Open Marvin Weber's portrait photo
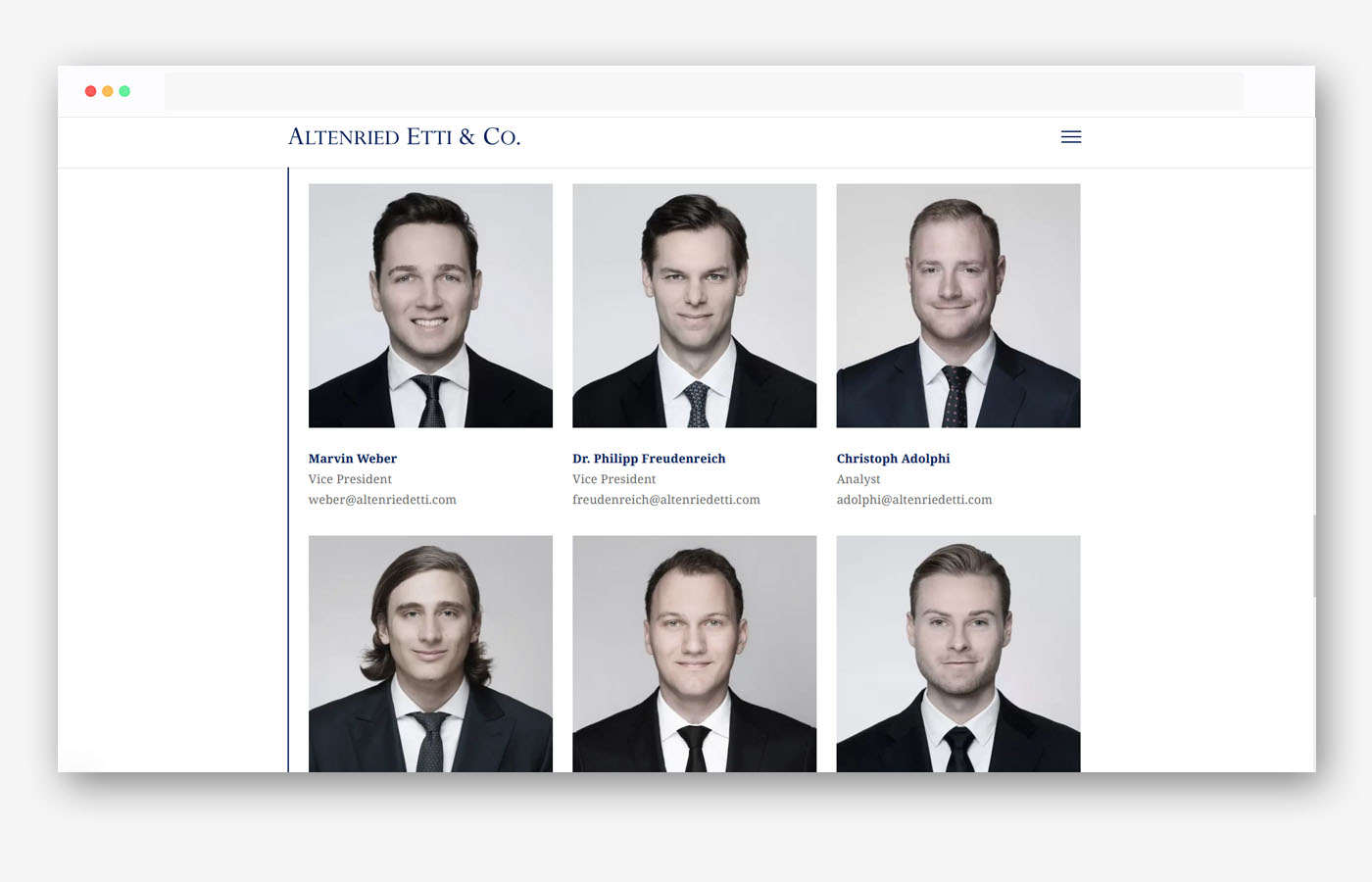1372x882 pixels. point(430,306)
